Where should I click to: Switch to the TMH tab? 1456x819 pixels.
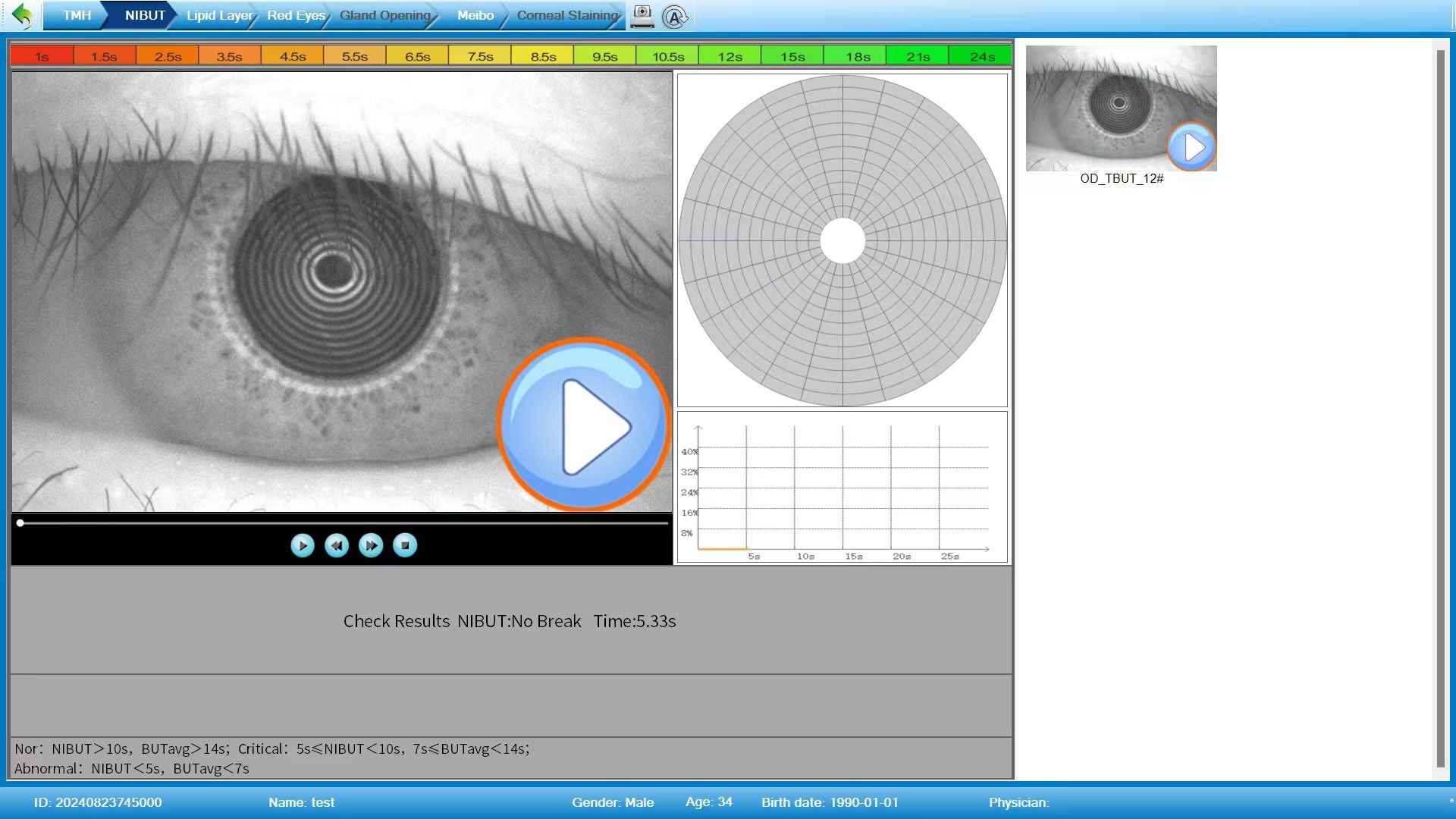click(77, 15)
